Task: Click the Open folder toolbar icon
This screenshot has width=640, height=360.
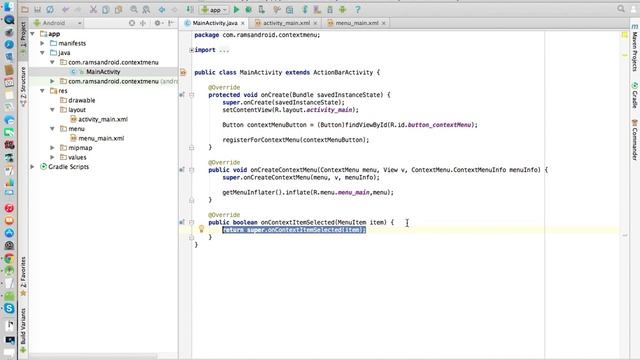Action: [x=25, y=9]
